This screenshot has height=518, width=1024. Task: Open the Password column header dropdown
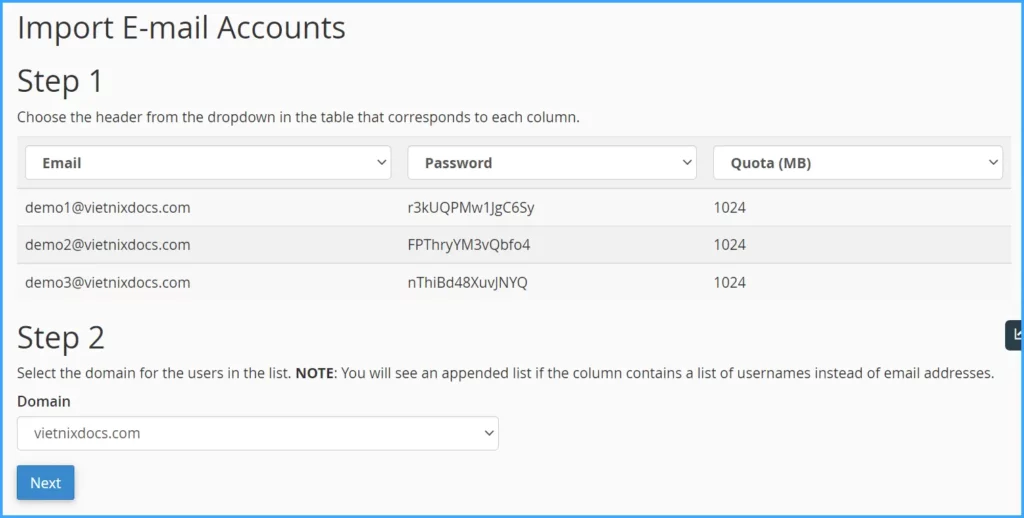pos(551,163)
